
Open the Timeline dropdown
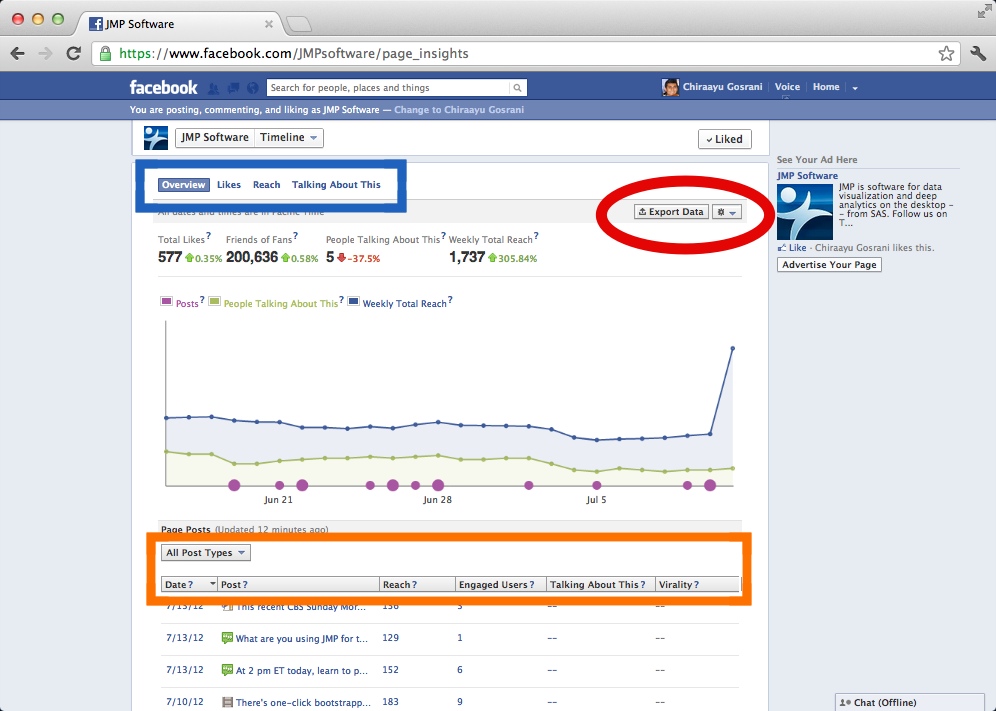coord(288,137)
